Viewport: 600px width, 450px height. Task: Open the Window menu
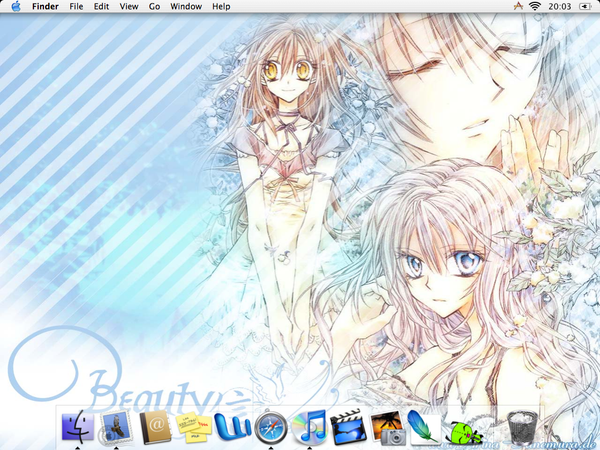[x=186, y=7]
